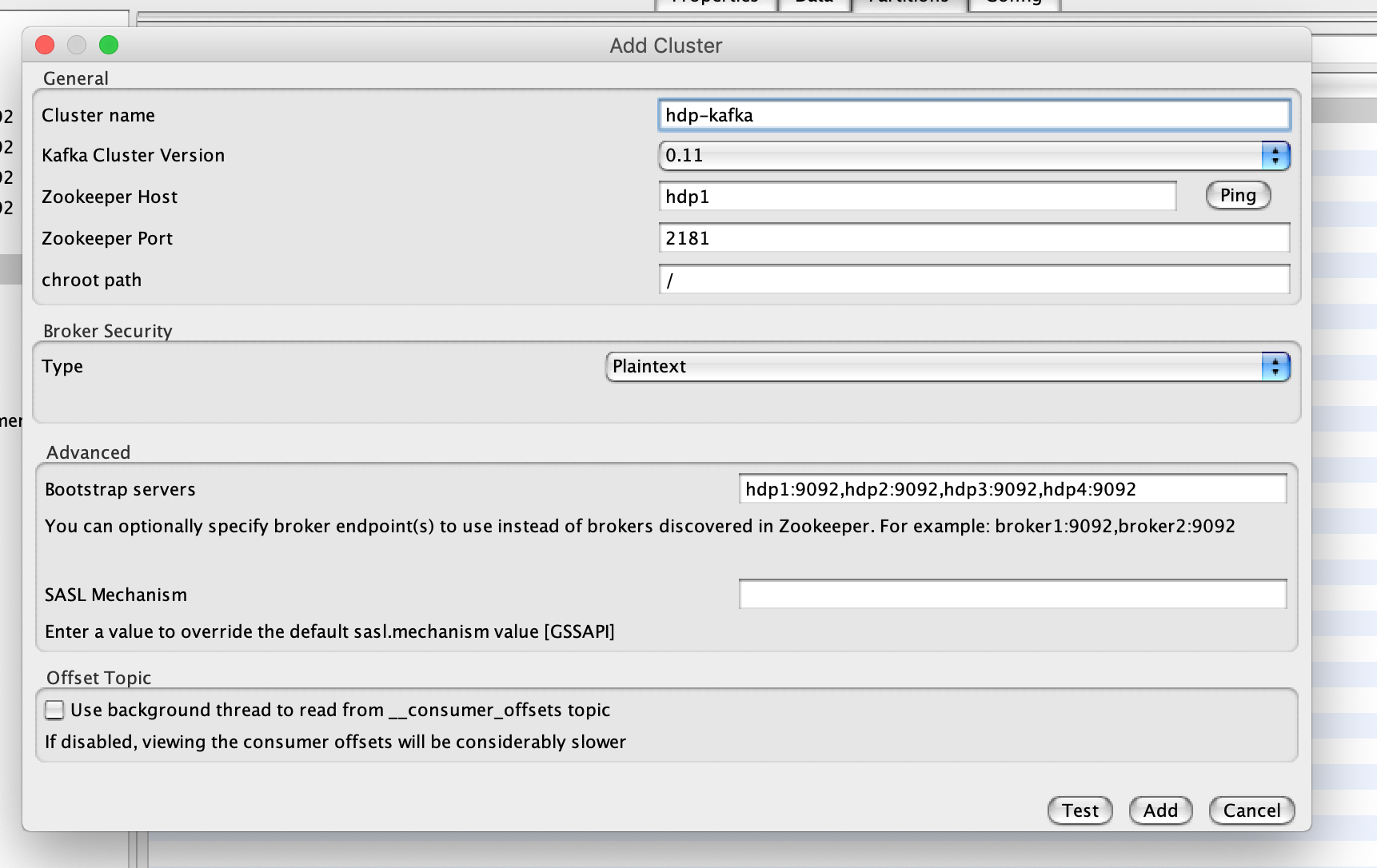Click the Add Cluster title bar

point(666,46)
